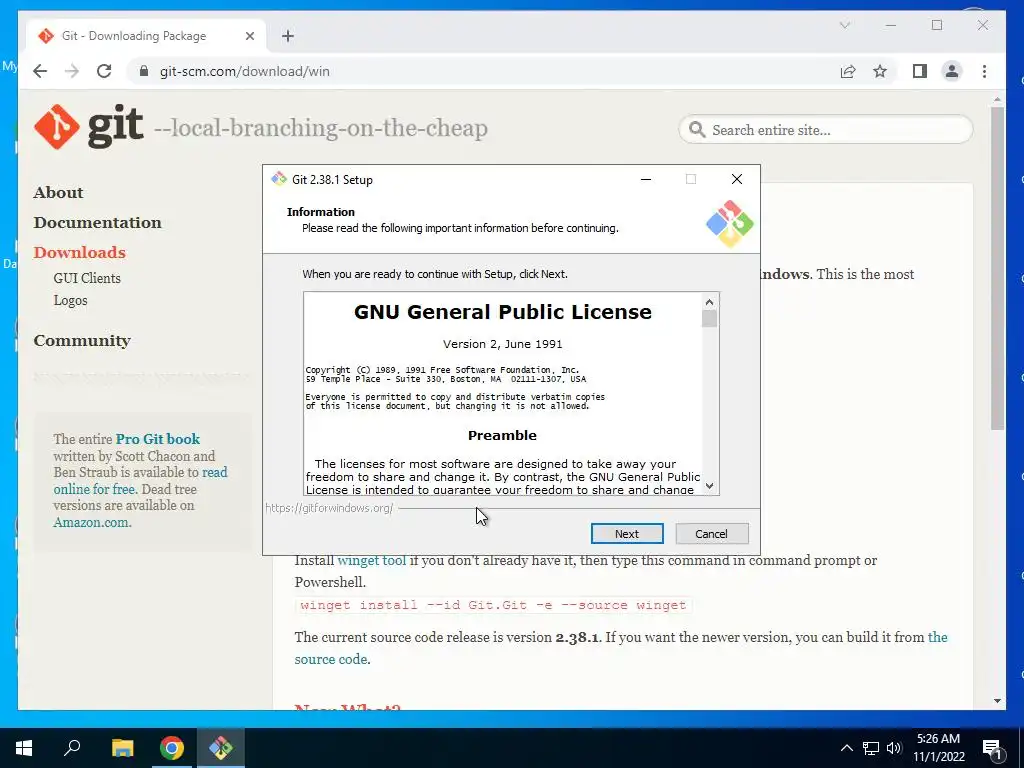Open Windows taskbar search

point(72,748)
